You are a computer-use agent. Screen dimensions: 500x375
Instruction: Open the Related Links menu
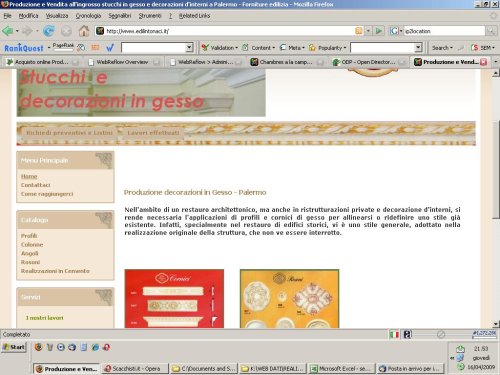click(x=194, y=16)
